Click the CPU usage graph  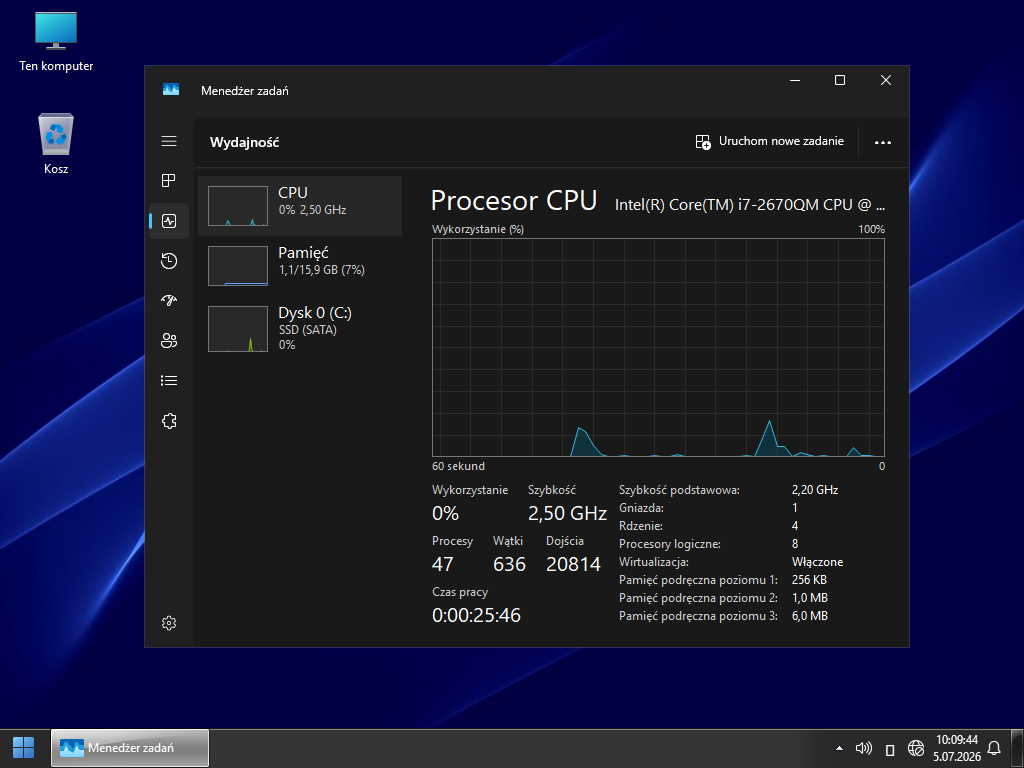[x=658, y=347]
